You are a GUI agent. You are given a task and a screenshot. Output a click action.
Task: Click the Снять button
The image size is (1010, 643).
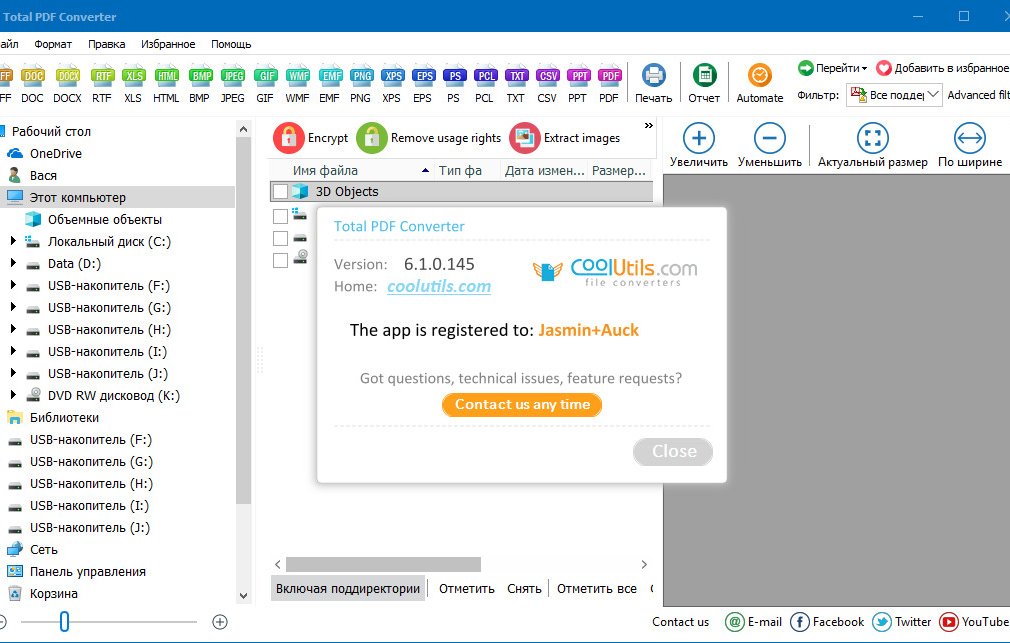click(524, 588)
